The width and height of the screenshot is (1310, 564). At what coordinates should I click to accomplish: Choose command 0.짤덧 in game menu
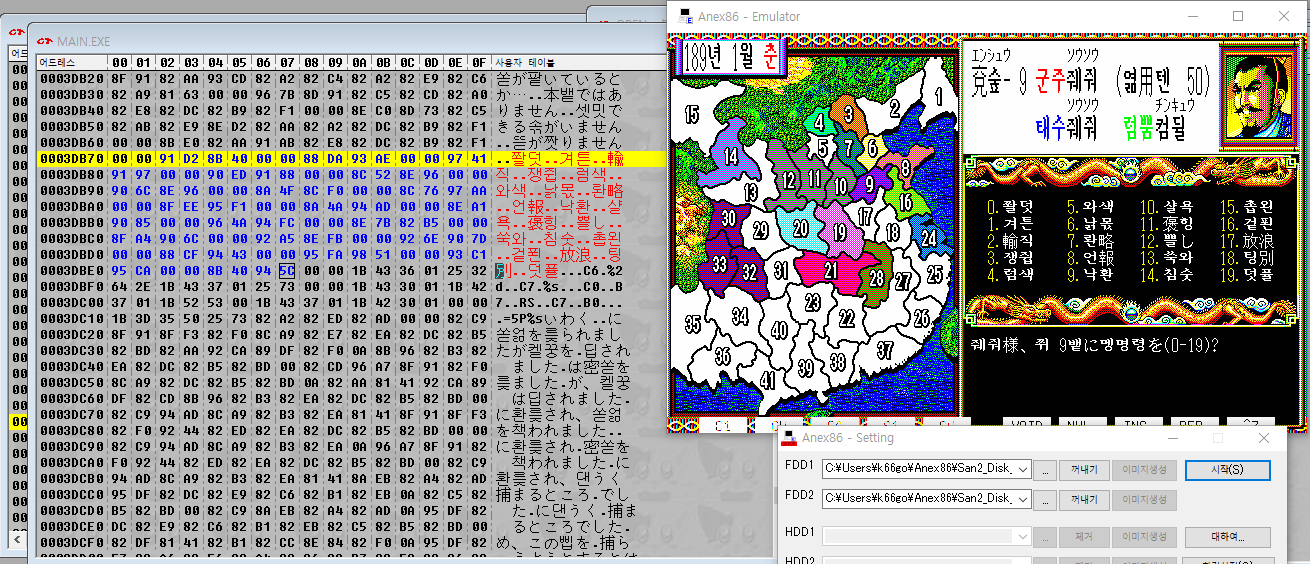[x=1012, y=209]
